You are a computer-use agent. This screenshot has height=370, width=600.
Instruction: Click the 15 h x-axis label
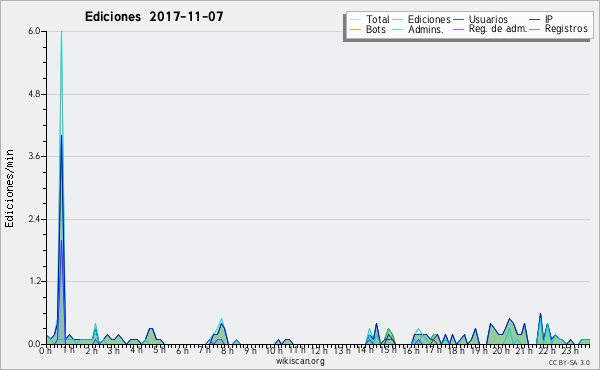388,350
